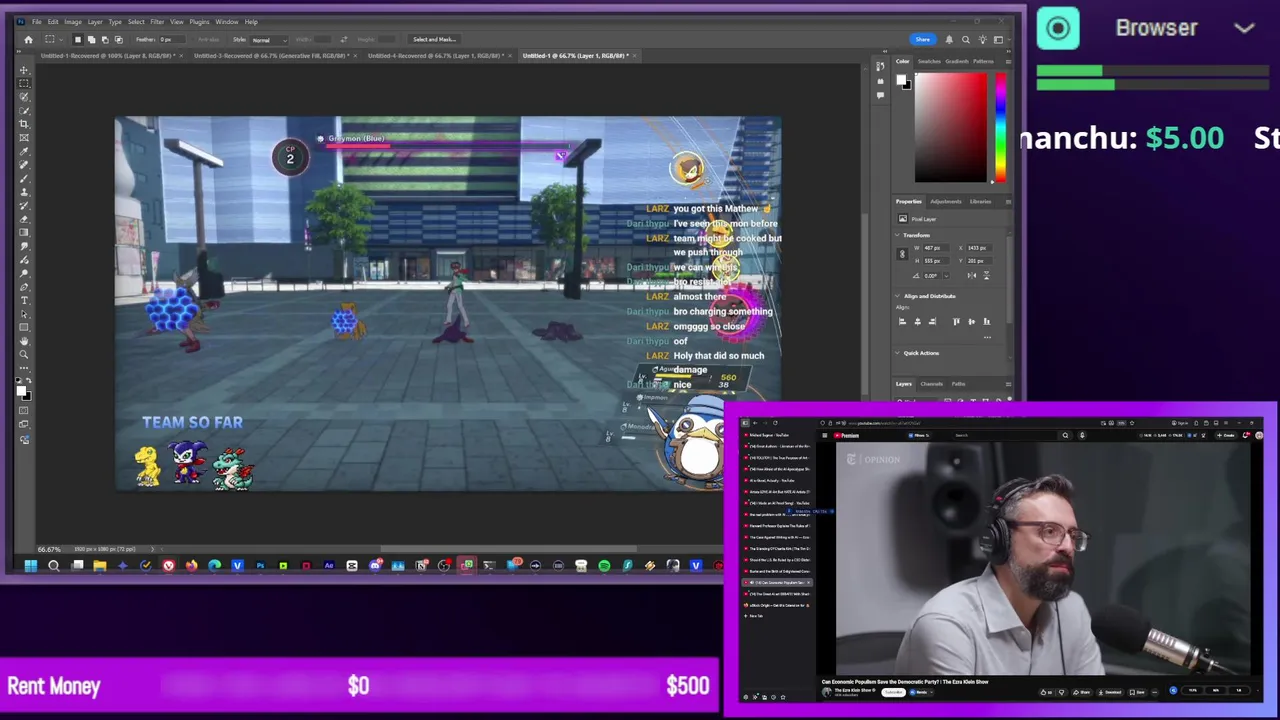Screen dimensions: 1280x720
Task: Open Photoshop search magnifier icon
Action: (966, 40)
